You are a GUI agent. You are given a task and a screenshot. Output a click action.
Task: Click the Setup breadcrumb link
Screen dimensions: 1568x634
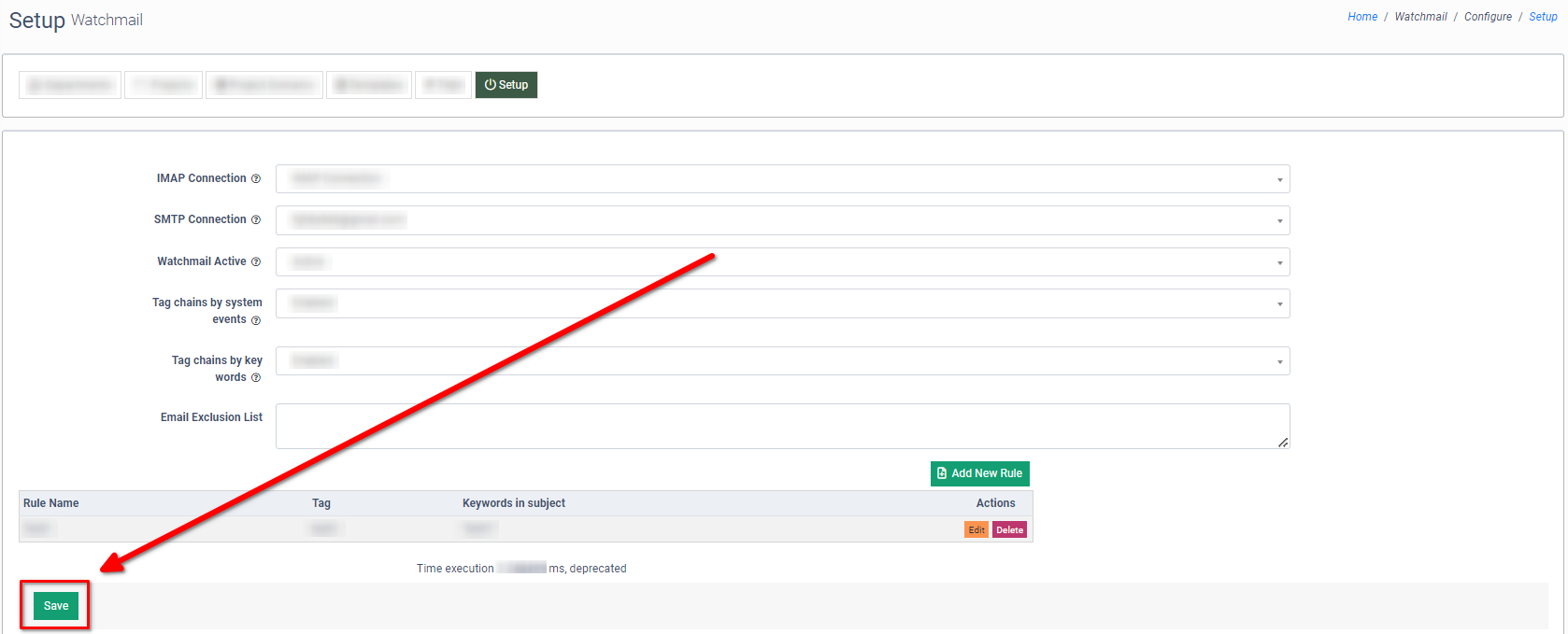(1543, 17)
